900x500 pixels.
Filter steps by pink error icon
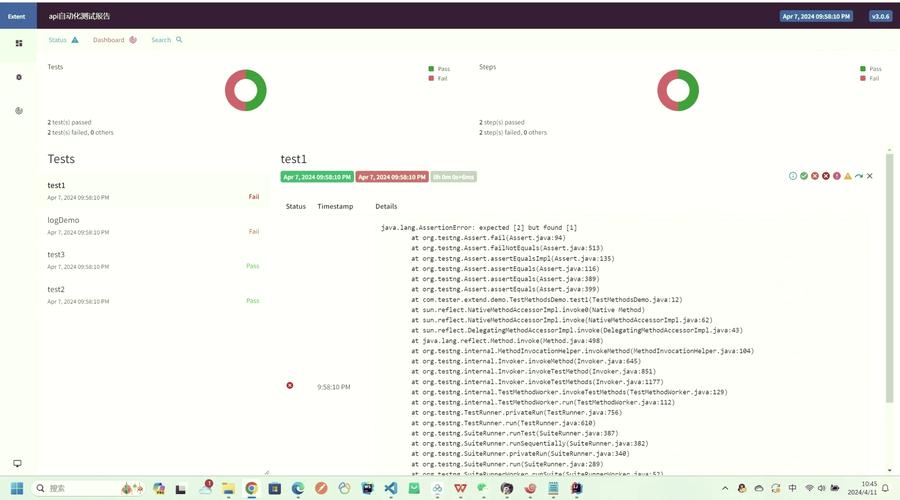pyautogui.click(x=837, y=176)
